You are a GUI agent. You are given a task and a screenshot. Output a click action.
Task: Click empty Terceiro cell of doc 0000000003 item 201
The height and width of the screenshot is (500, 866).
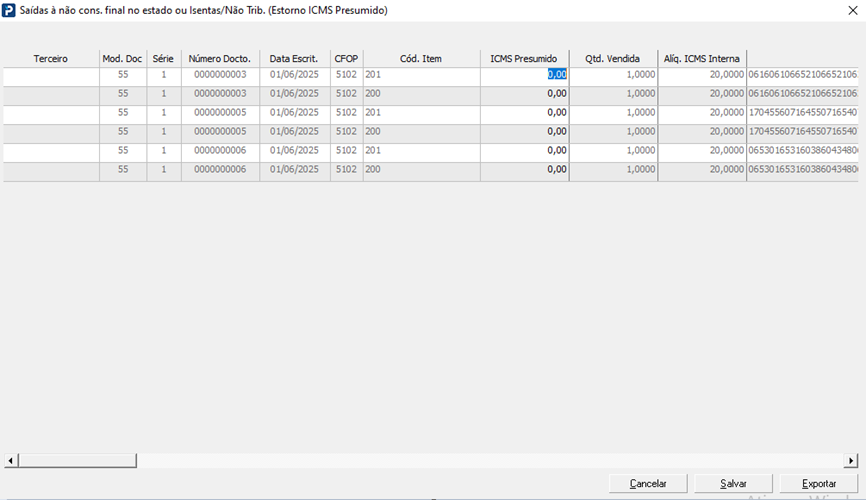[x=51, y=75]
